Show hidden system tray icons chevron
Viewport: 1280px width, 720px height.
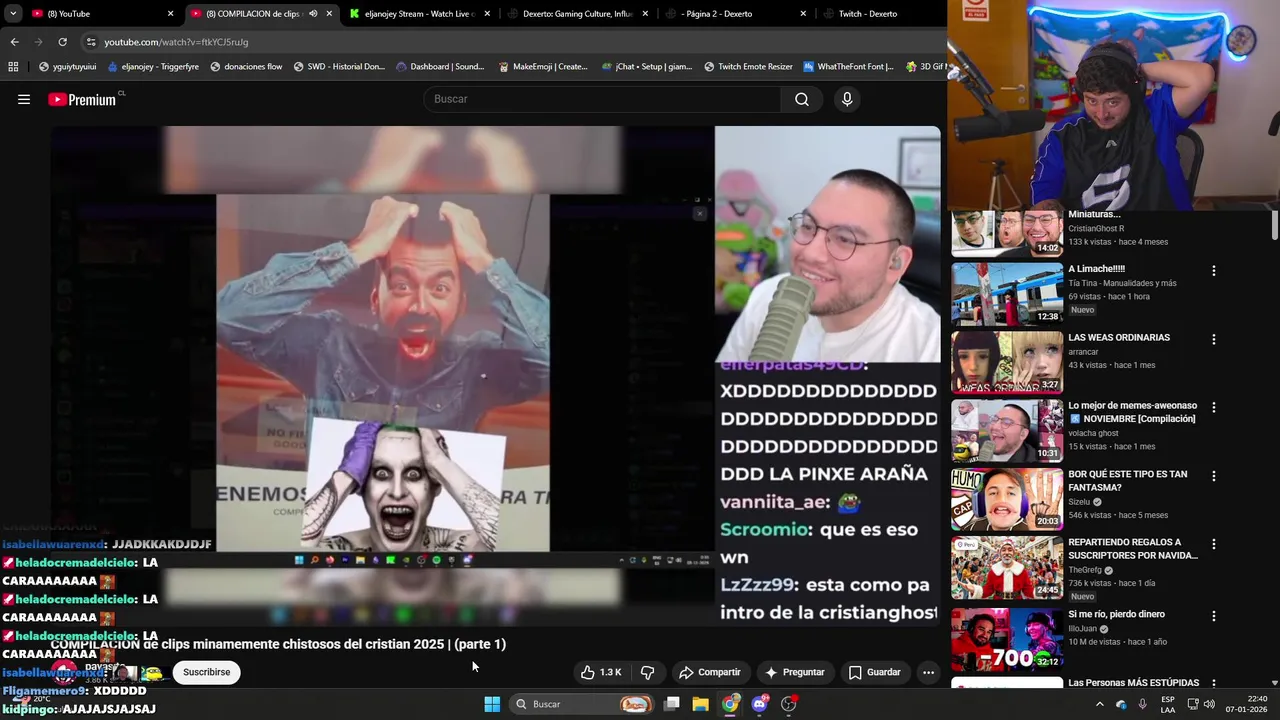pyautogui.click(x=1099, y=704)
